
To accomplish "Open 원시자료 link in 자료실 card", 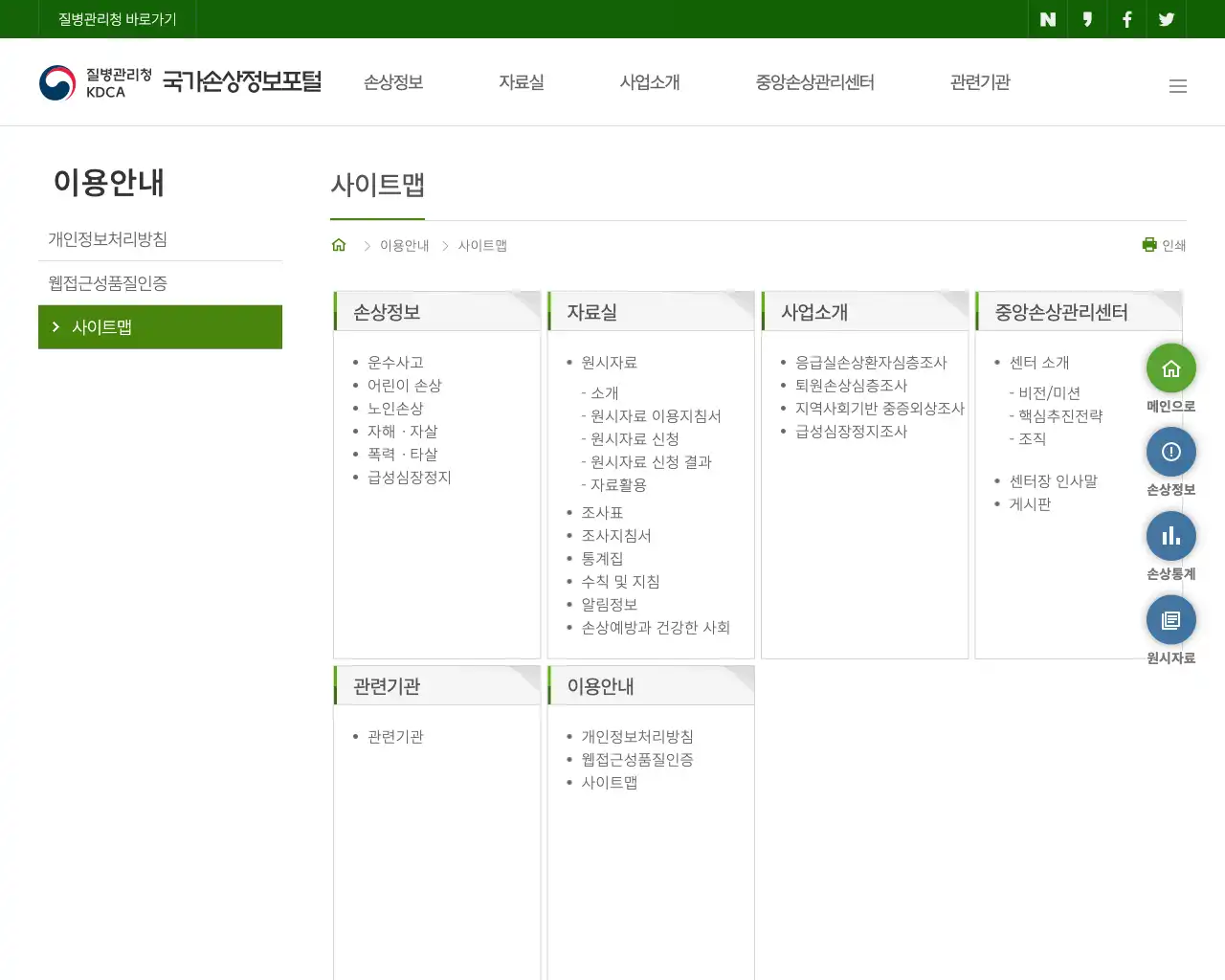I will point(610,363).
